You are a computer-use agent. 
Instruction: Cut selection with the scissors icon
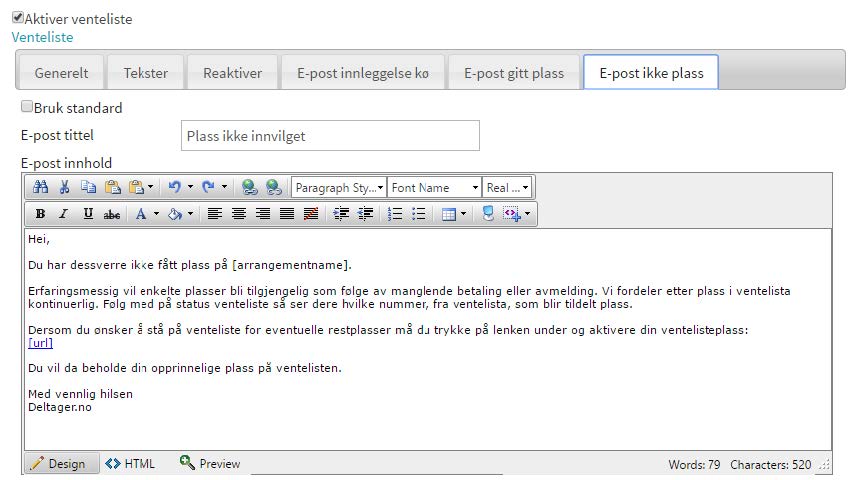(x=65, y=187)
